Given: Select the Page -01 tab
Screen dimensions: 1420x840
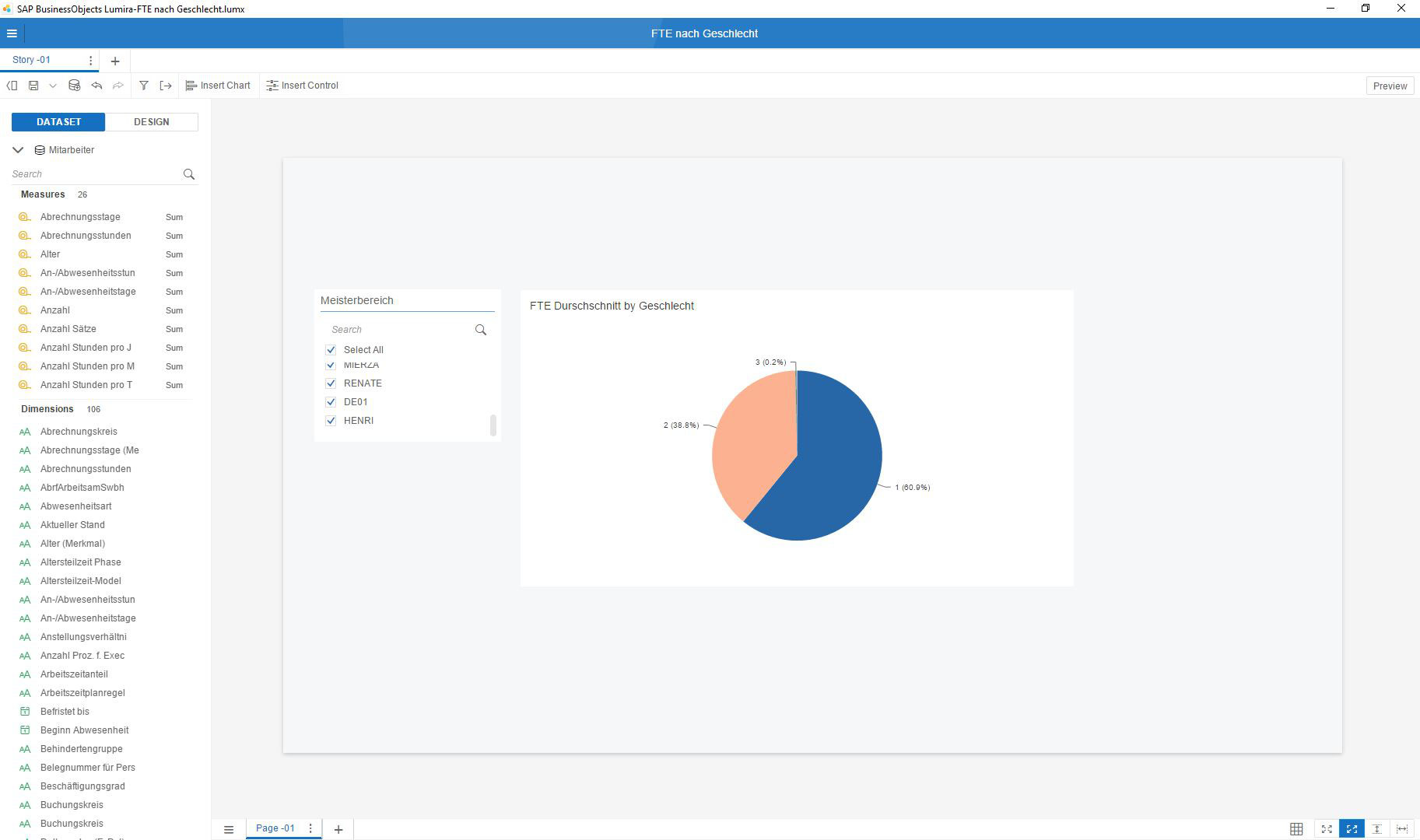Looking at the screenshot, I should pos(275,828).
